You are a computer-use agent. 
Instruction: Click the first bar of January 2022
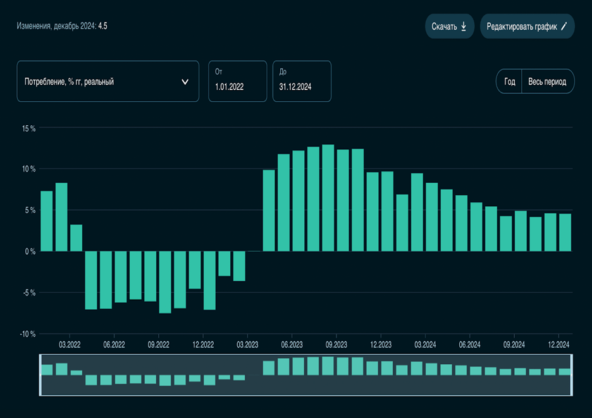(46, 221)
